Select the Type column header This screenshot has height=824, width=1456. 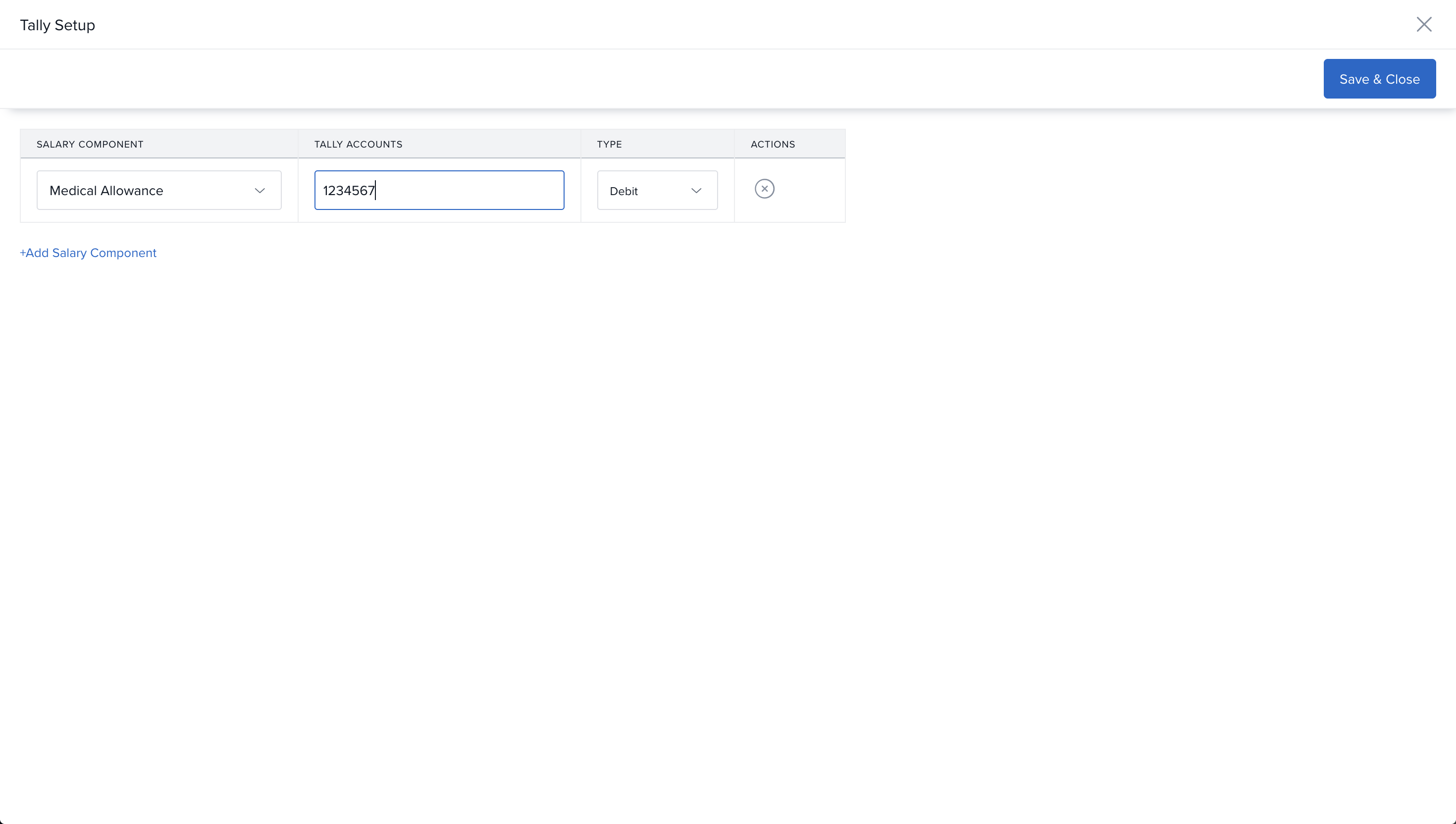[609, 144]
